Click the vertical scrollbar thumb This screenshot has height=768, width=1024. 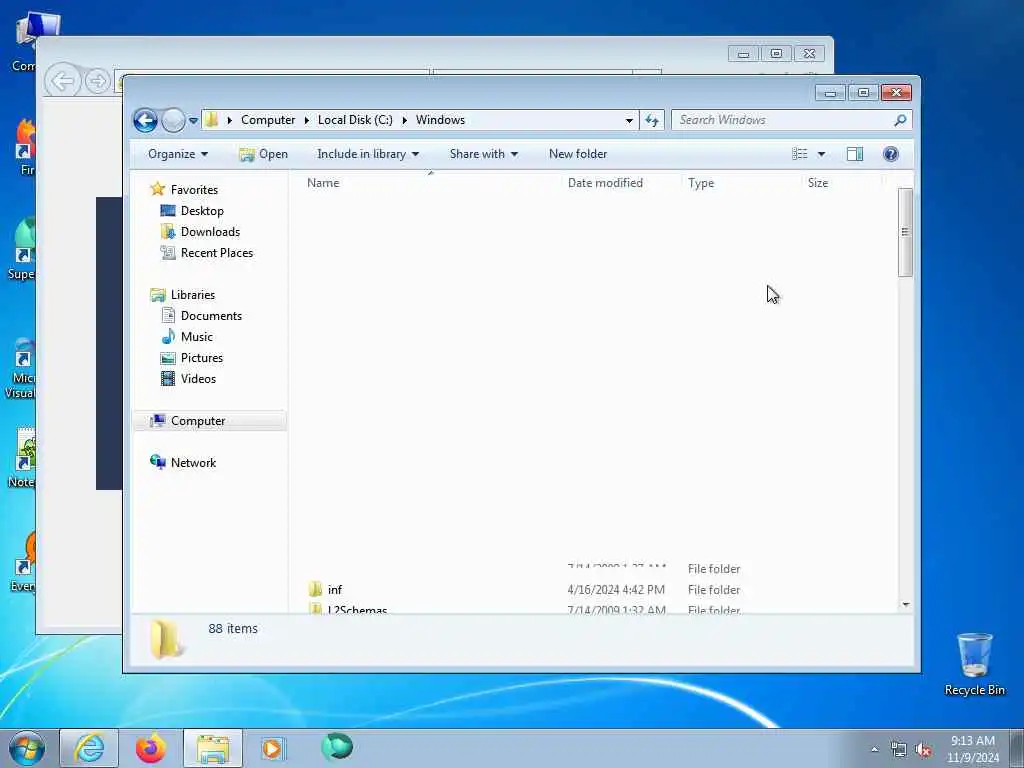tap(905, 232)
